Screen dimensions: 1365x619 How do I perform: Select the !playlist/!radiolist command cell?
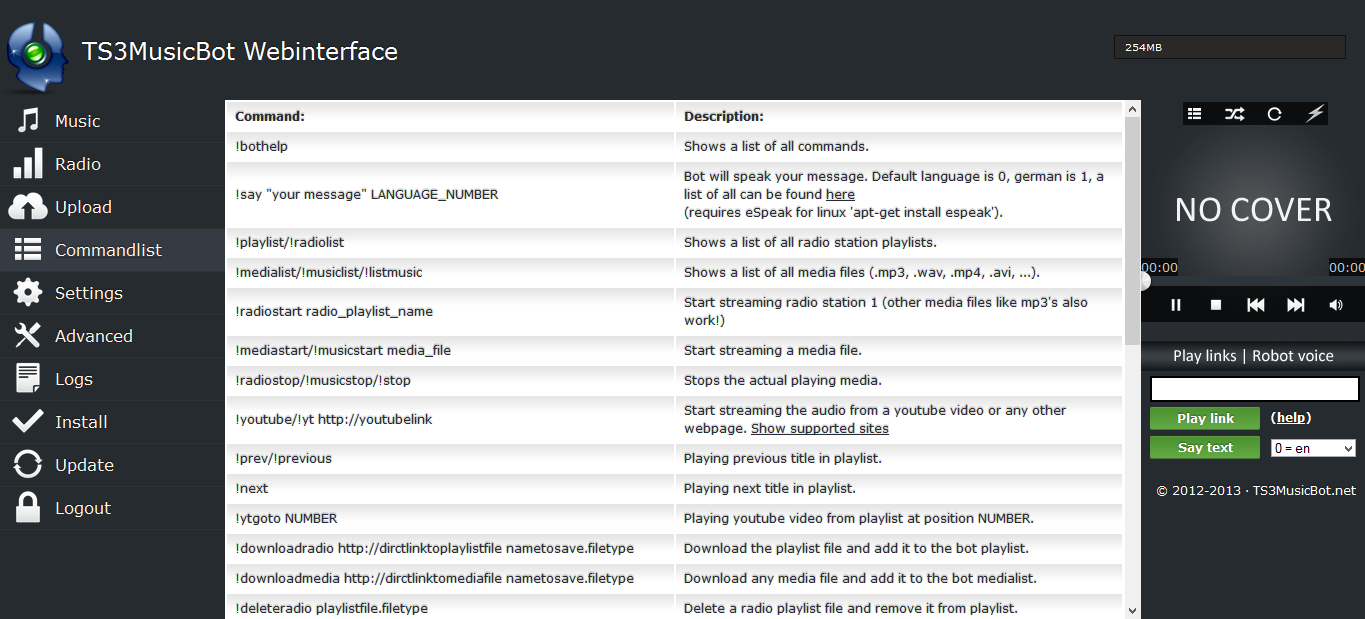pyautogui.click(x=450, y=242)
